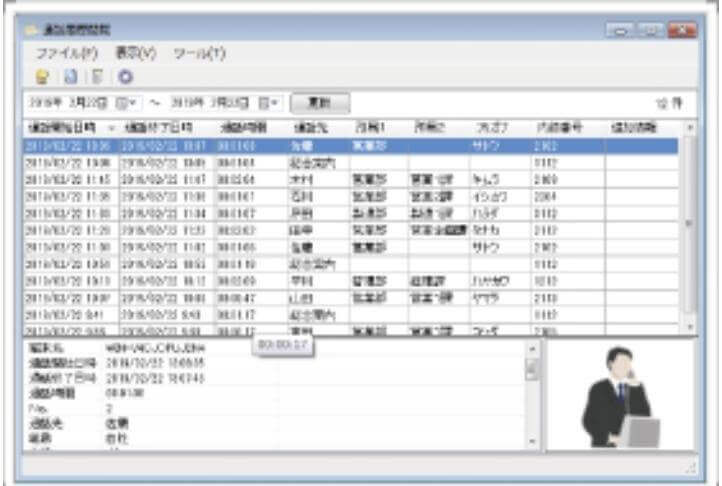The height and width of the screenshot is (486, 722).
Task: Open the start date calendar dropdown
Action: pyautogui.click(x=122, y=103)
